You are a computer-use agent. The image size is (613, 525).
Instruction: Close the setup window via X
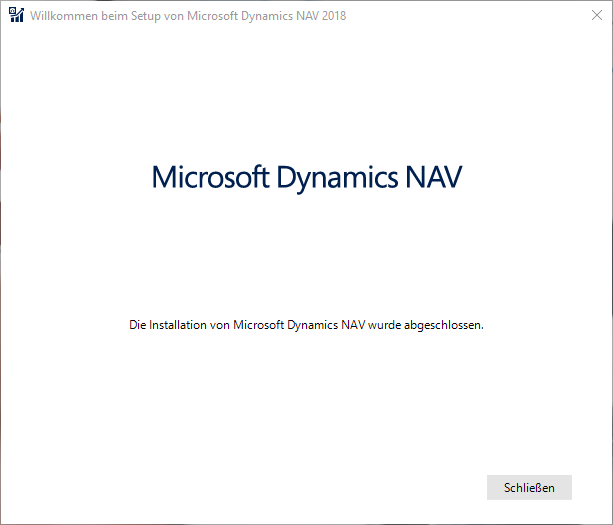point(597,15)
